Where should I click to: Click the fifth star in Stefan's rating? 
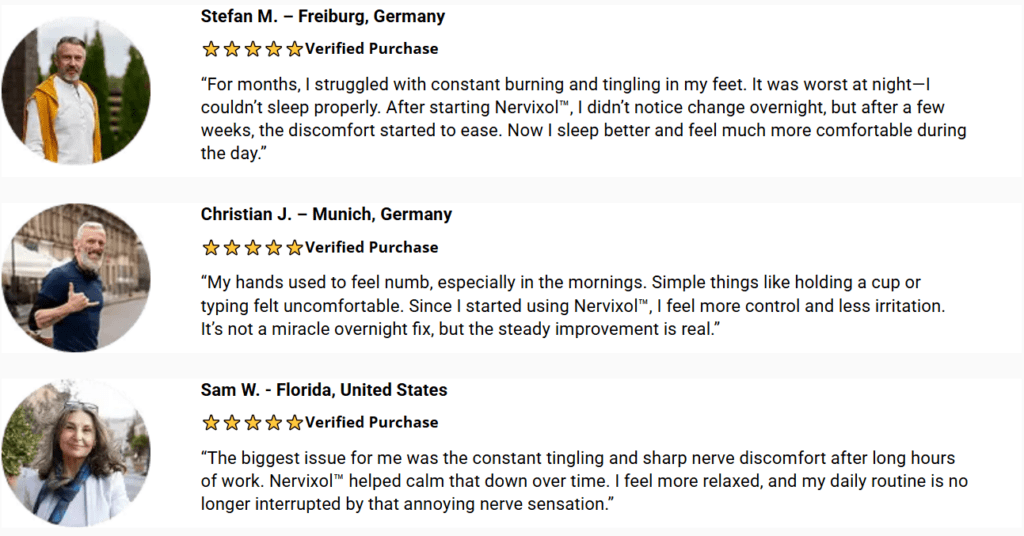click(295, 49)
